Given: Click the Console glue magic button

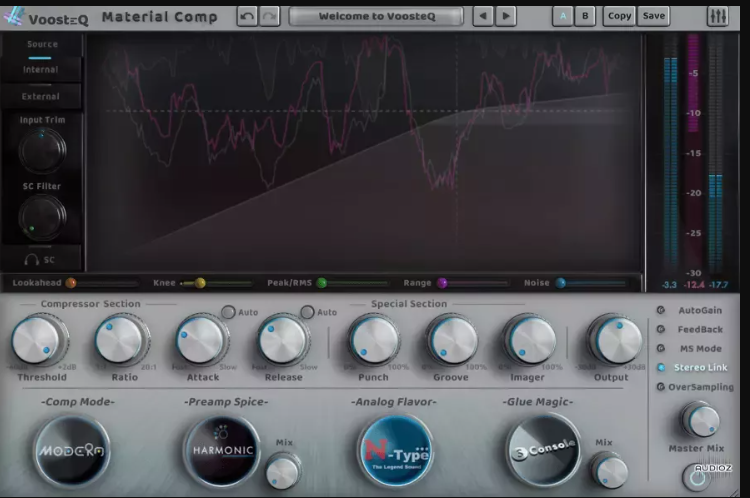Looking at the screenshot, I should coord(543,450).
